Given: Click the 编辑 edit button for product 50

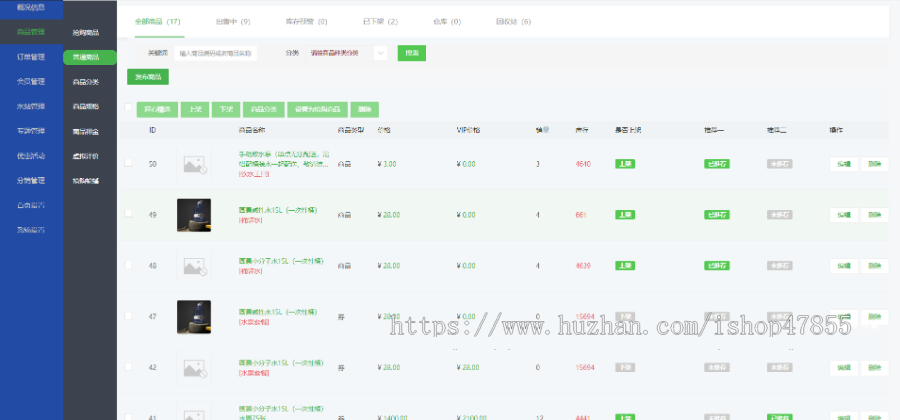Looking at the screenshot, I should [x=844, y=164].
